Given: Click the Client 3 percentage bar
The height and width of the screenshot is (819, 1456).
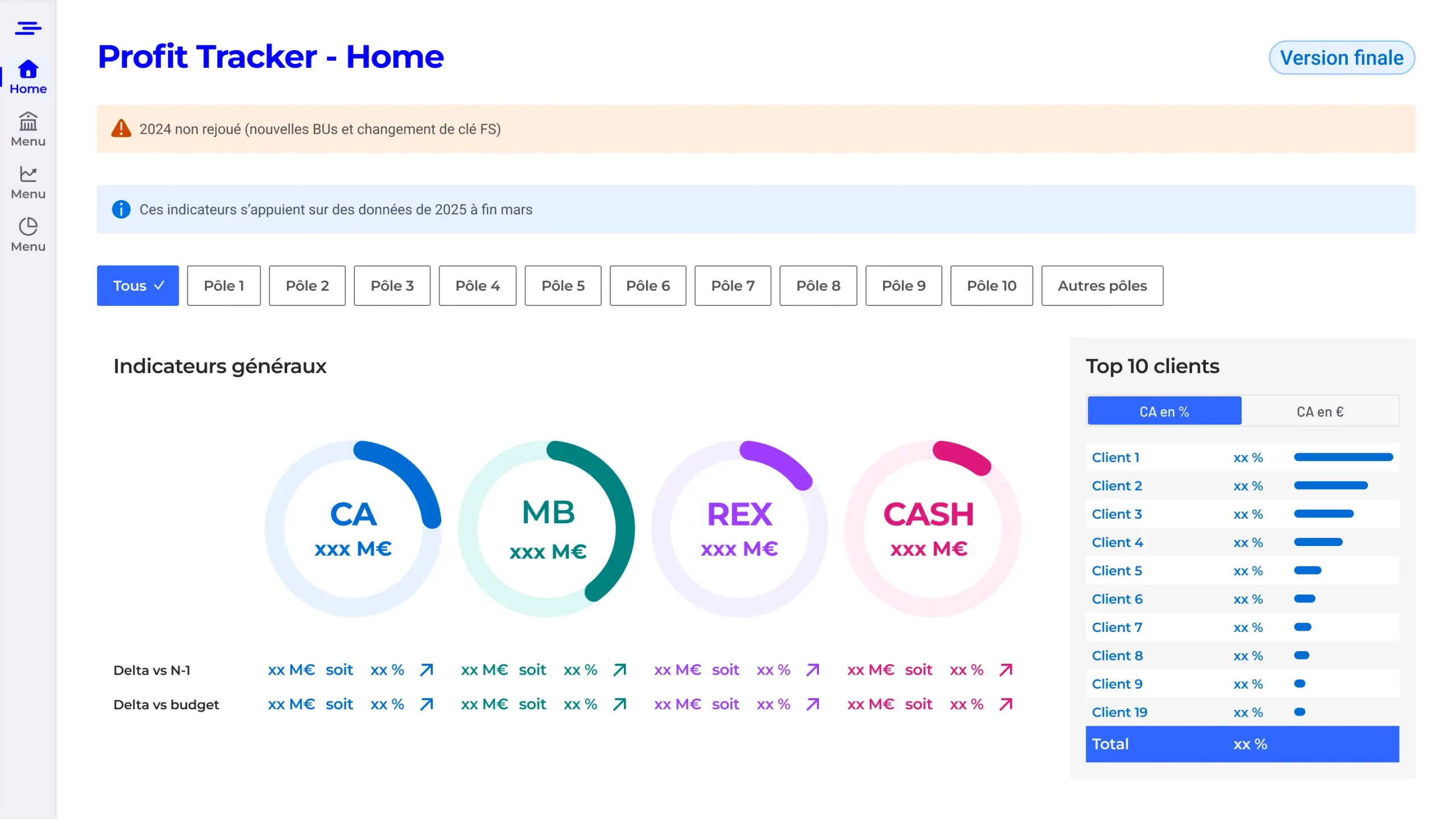Looking at the screenshot, I should (x=1323, y=514).
